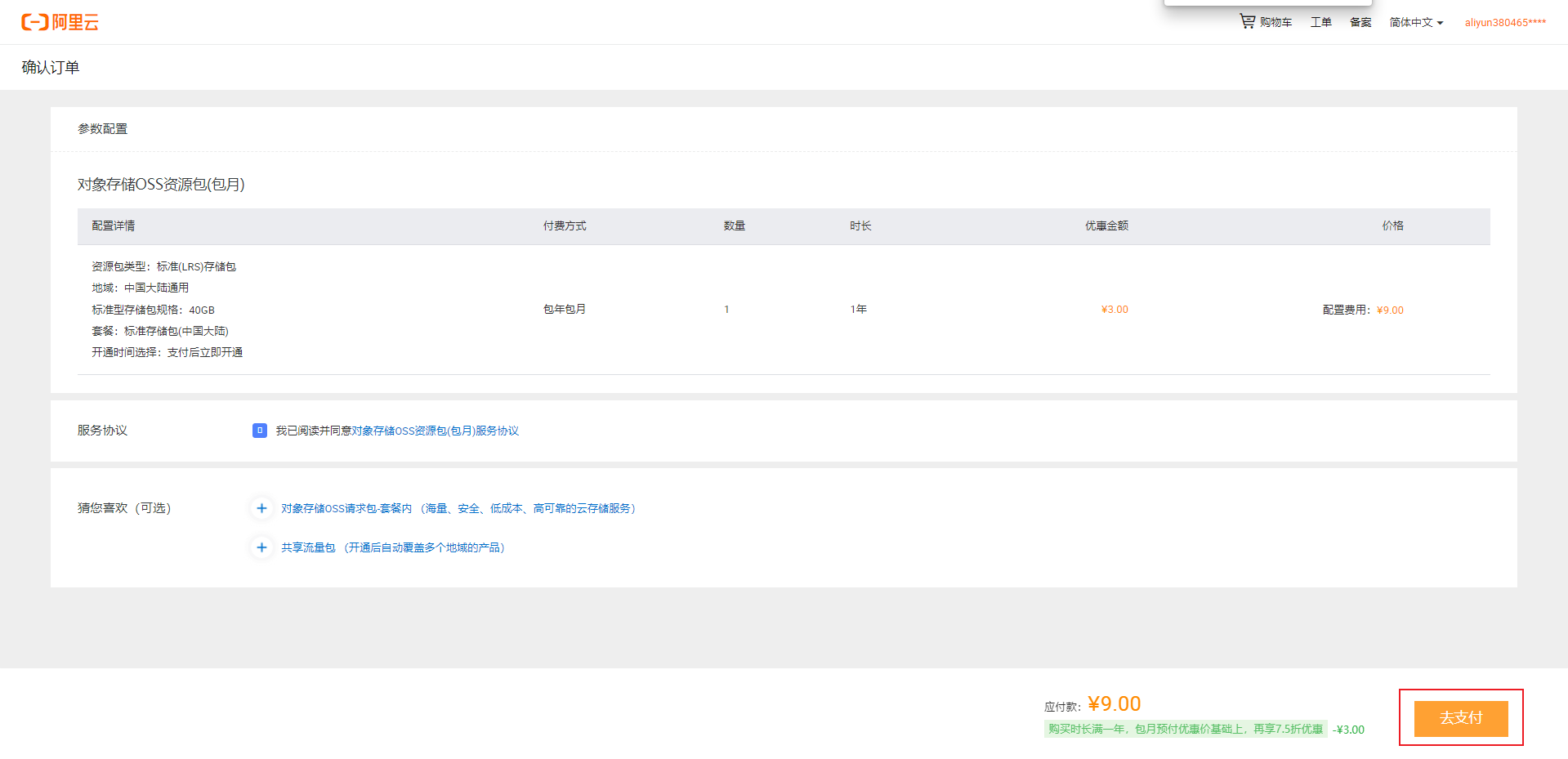Expand 共享流量包 with the plus icon

(x=261, y=547)
